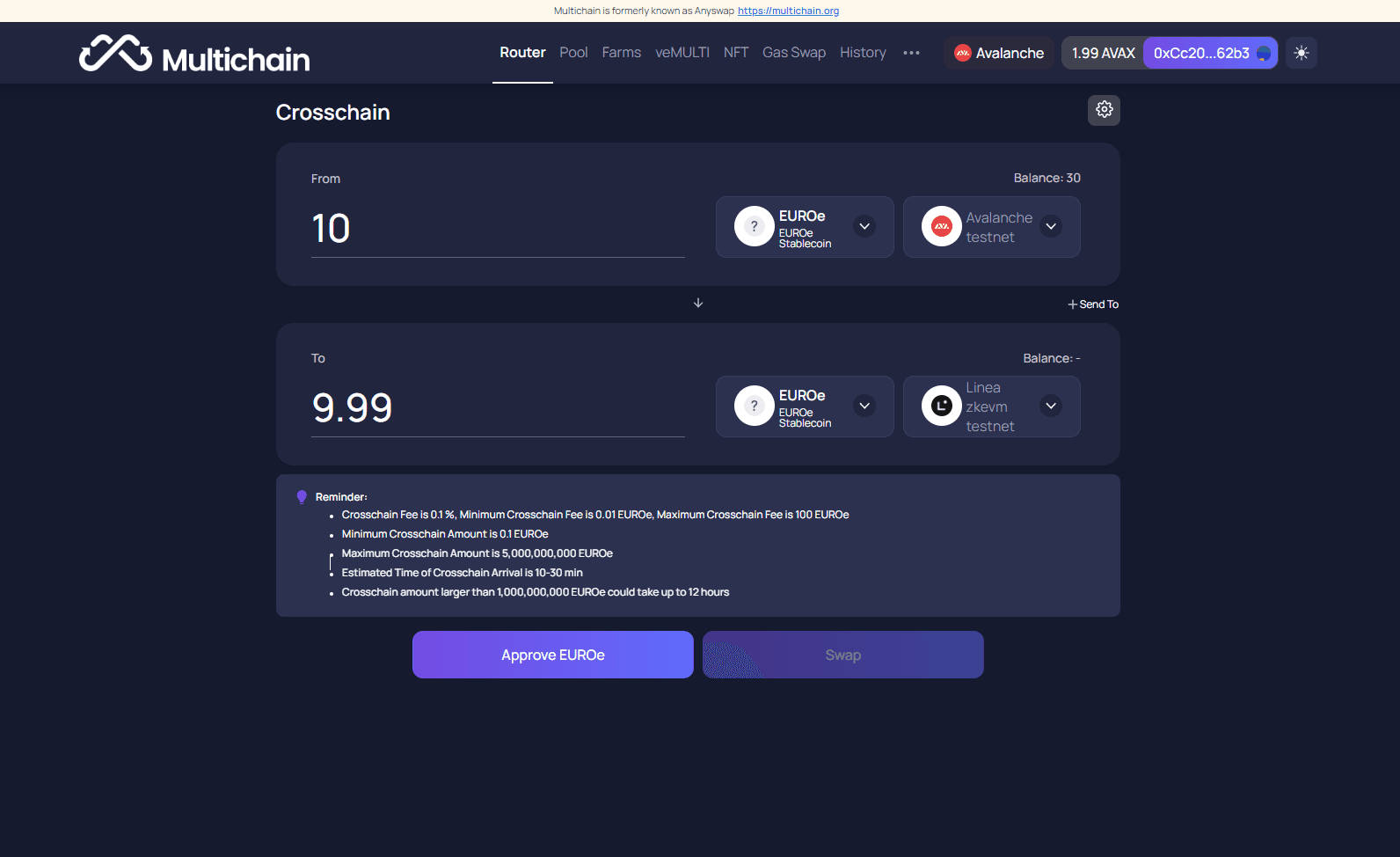1400x857 pixels.
Task: Click the Approve EUROe button
Action: (553, 655)
